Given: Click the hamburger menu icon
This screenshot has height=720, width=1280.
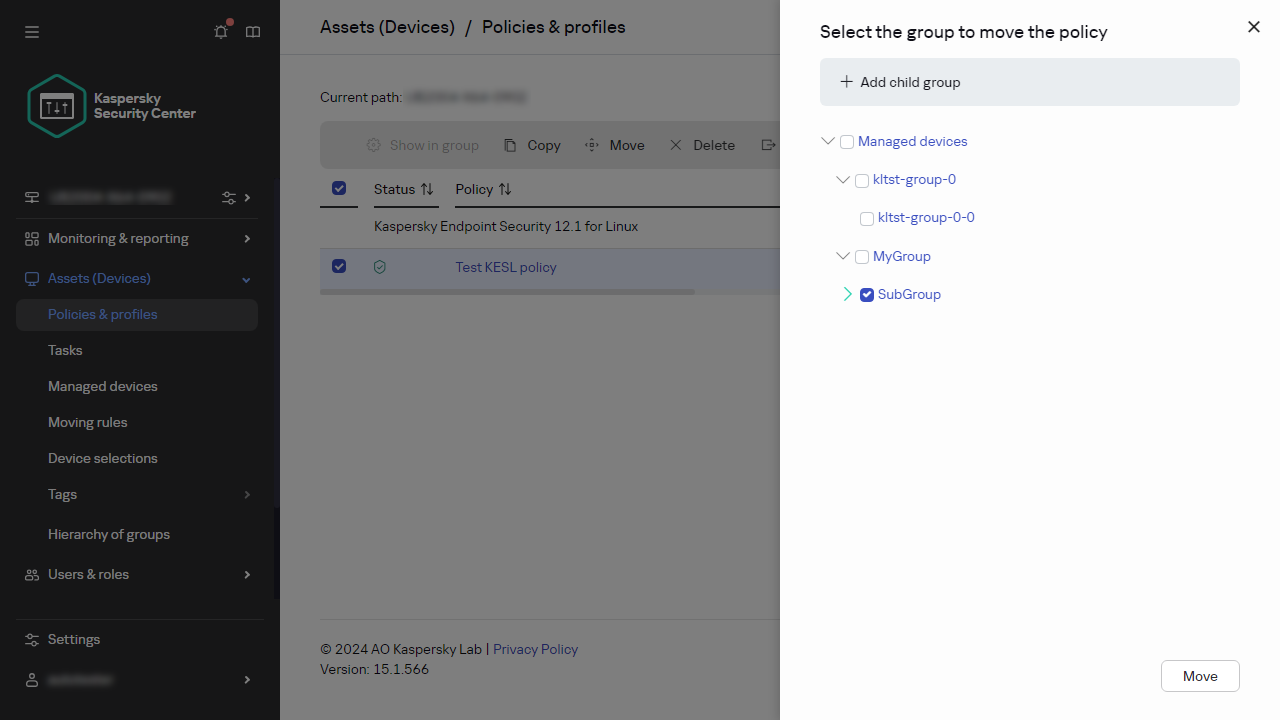Looking at the screenshot, I should point(32,32).
